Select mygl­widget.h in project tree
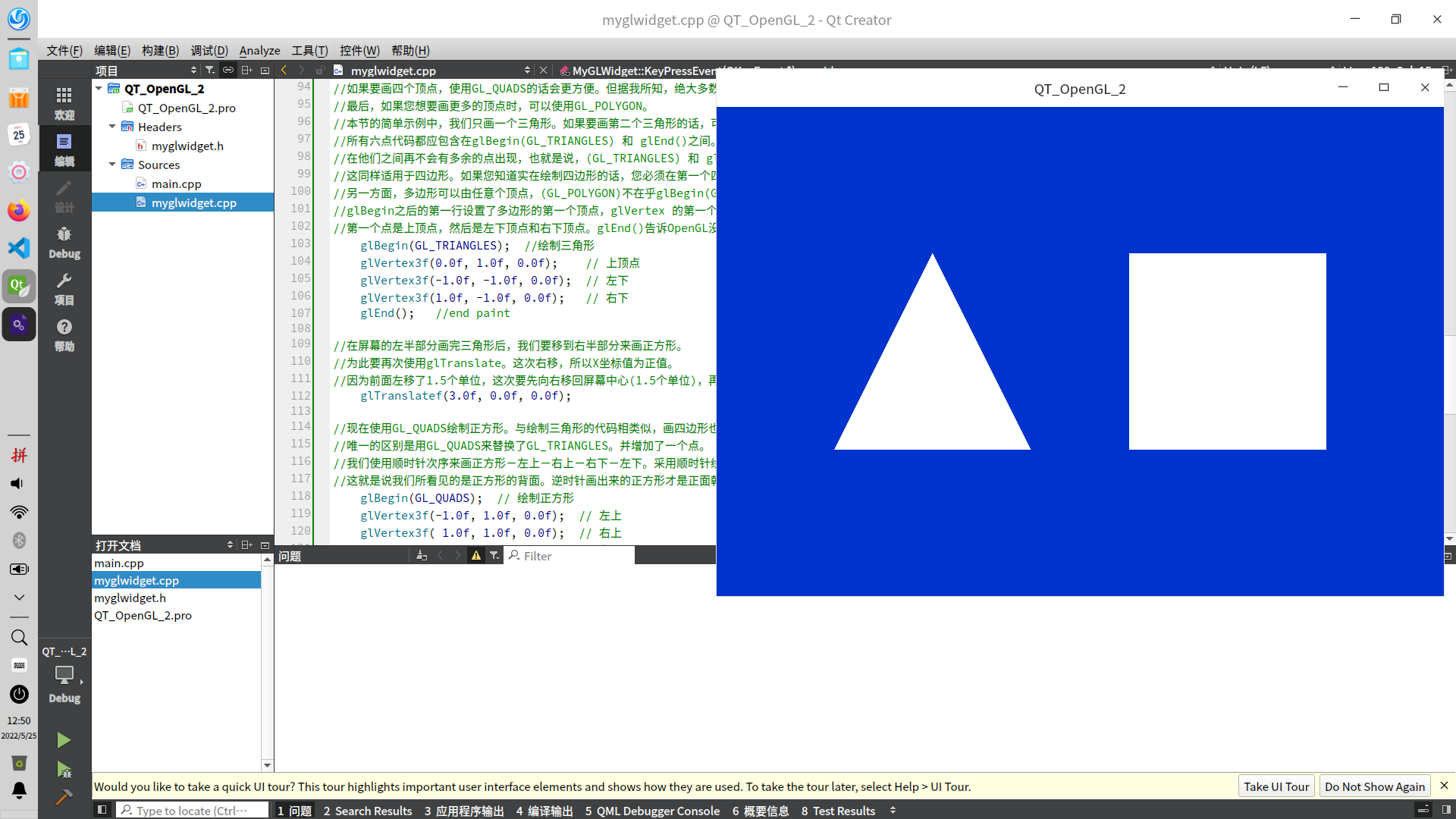Viewport: 1456px width, 819px height. pos(187,146)
